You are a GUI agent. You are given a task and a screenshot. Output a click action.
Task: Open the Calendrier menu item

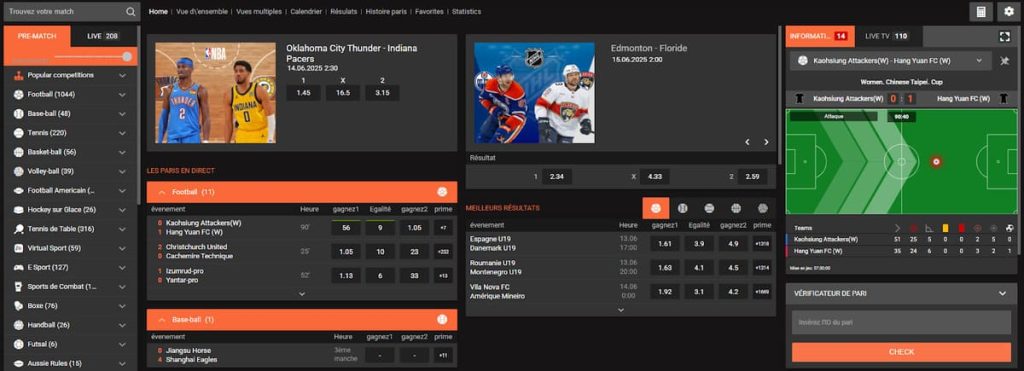(306, 12)
